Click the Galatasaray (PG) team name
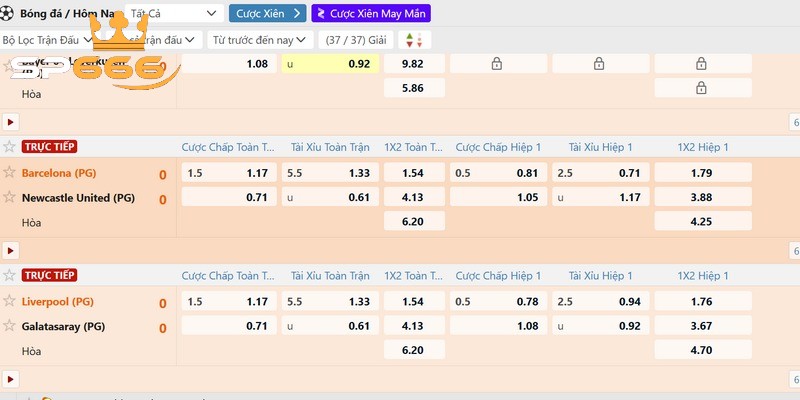Screen dimensions: 800x400 pyautogui.click(x=63, y=326)
